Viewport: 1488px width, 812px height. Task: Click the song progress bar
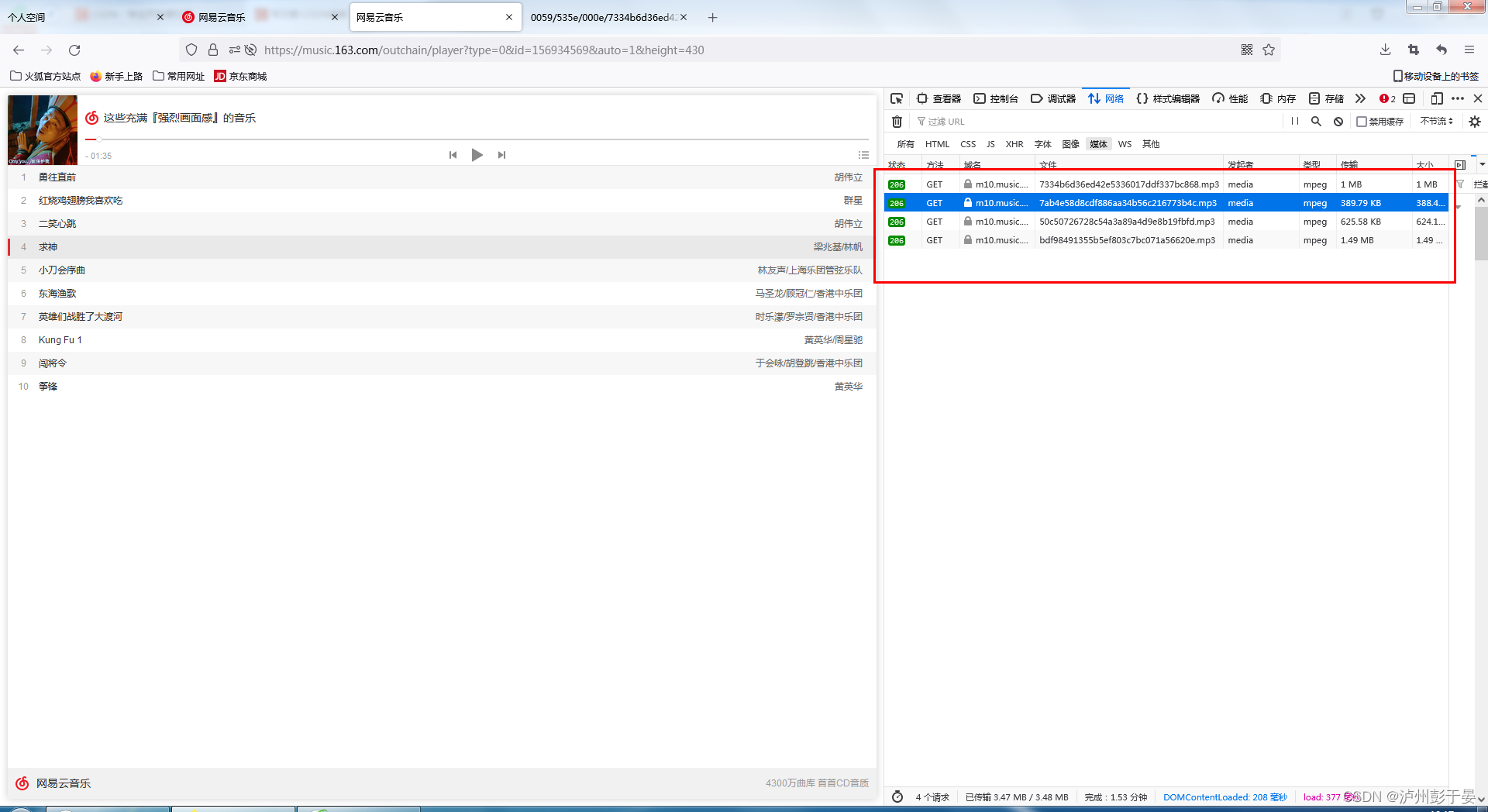click(x=477, y=139)
